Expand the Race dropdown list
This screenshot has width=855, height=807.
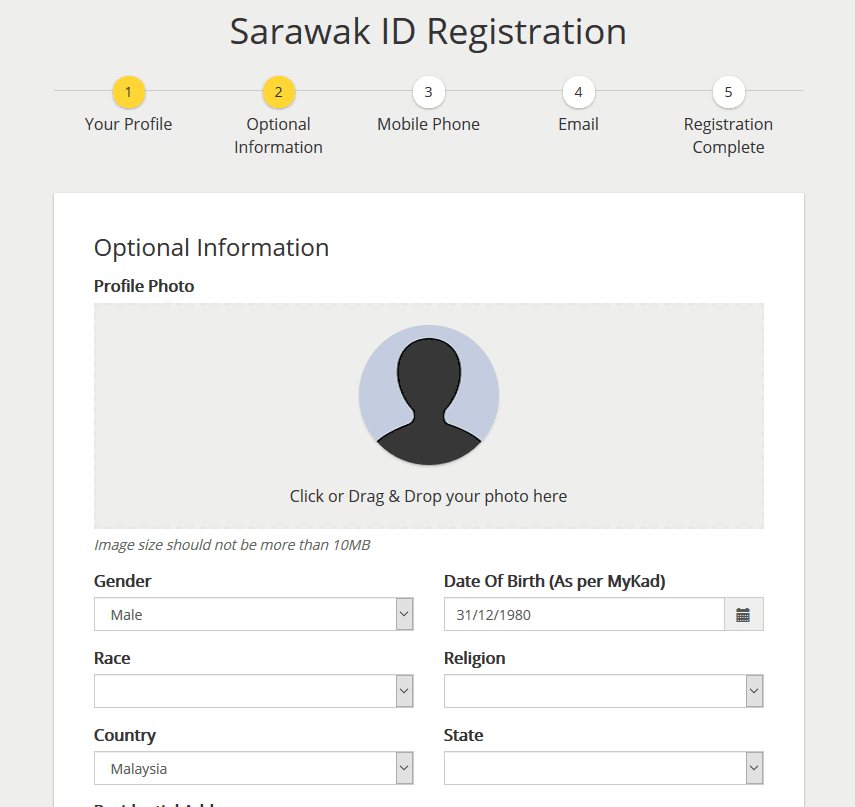(x=253, y=691)
